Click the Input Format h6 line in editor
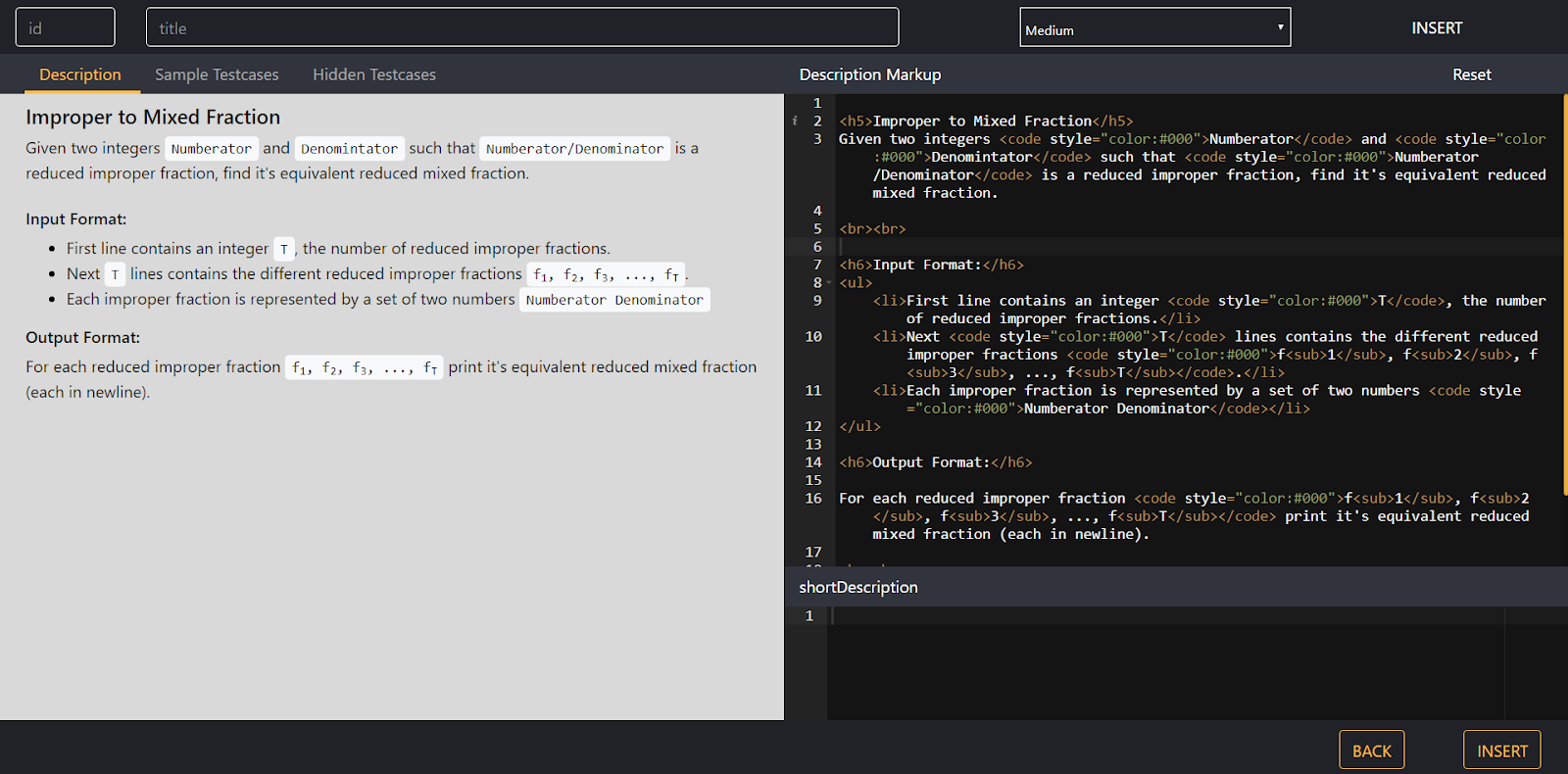 click(931, 266)
